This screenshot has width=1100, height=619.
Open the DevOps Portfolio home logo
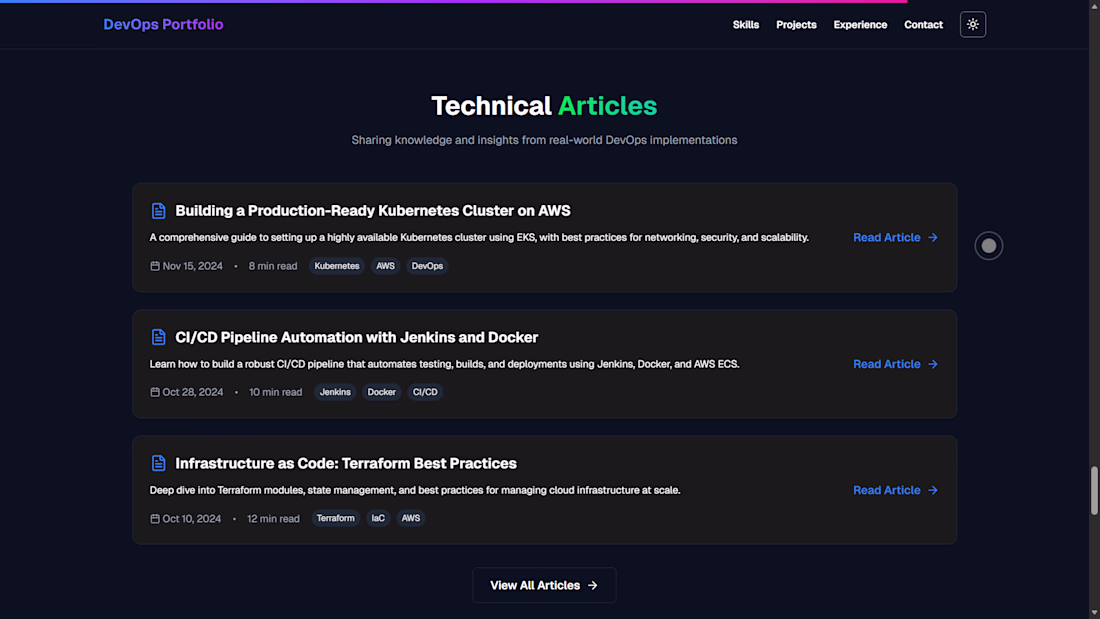163,25
